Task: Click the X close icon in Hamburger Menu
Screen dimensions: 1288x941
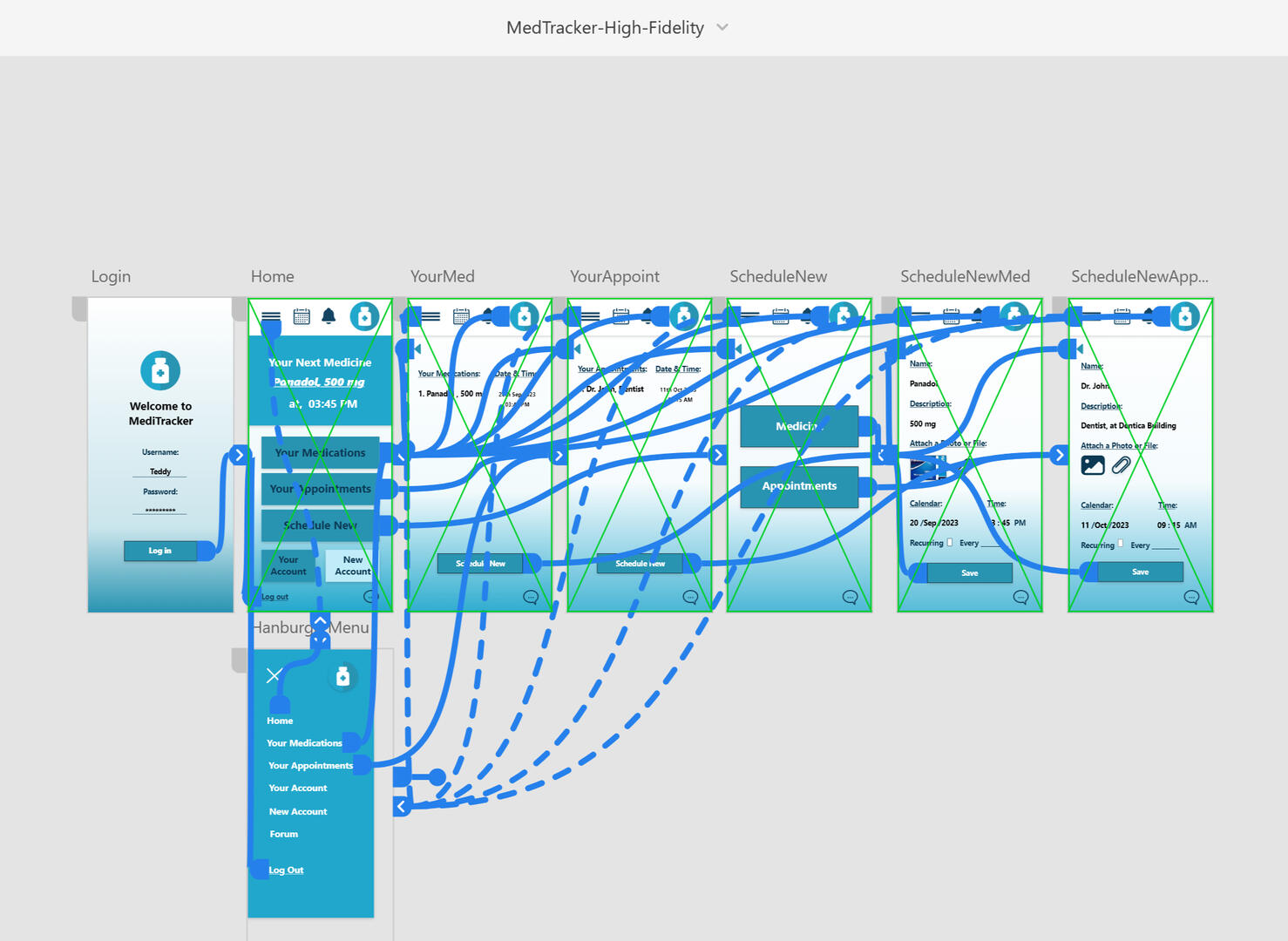Action: (274, 675)
